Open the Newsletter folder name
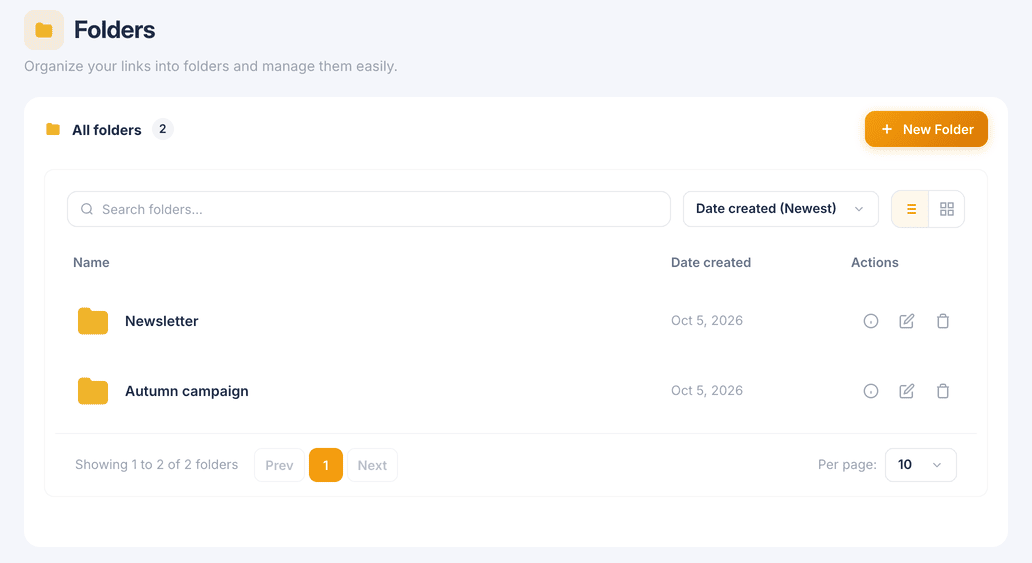 click(162, 321)
